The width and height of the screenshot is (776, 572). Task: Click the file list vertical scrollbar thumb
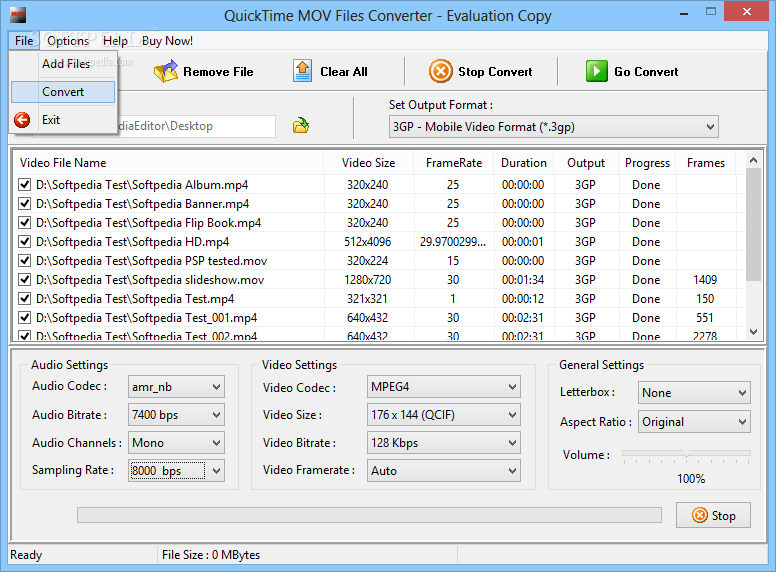(753, 226)
